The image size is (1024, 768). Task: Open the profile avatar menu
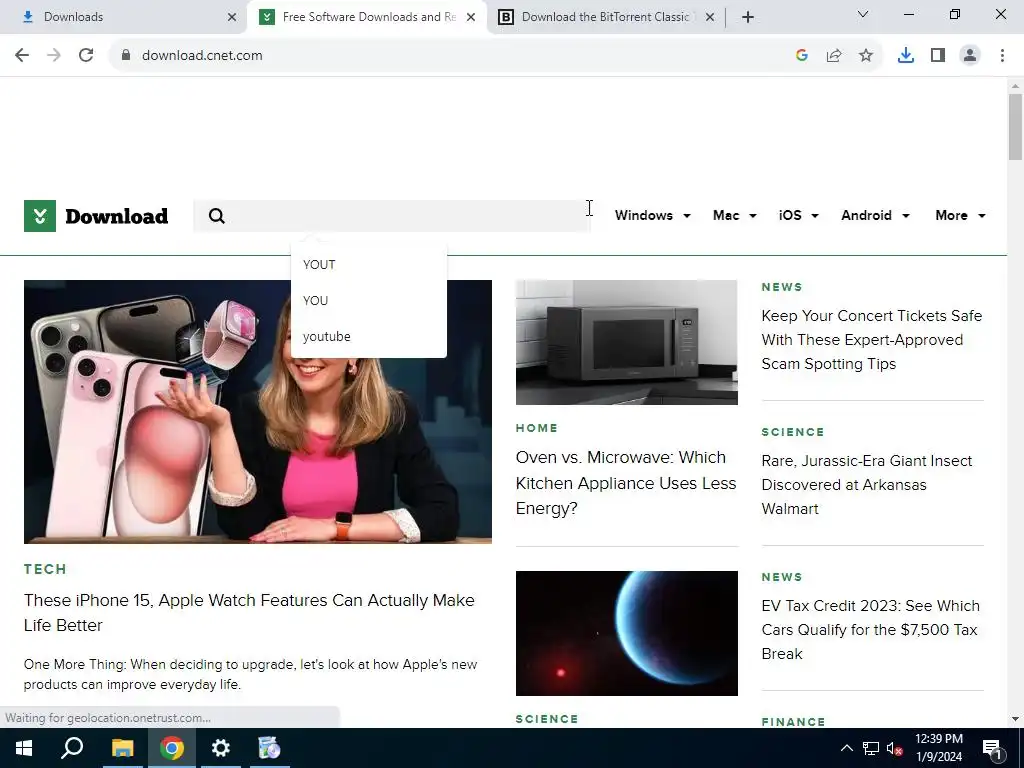click(970, 56)
